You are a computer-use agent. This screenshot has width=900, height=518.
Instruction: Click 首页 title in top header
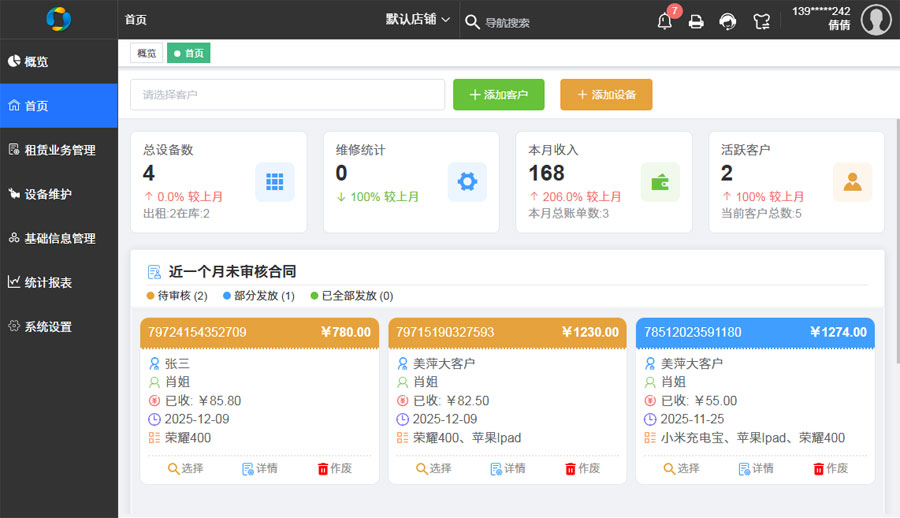point(135,20)
